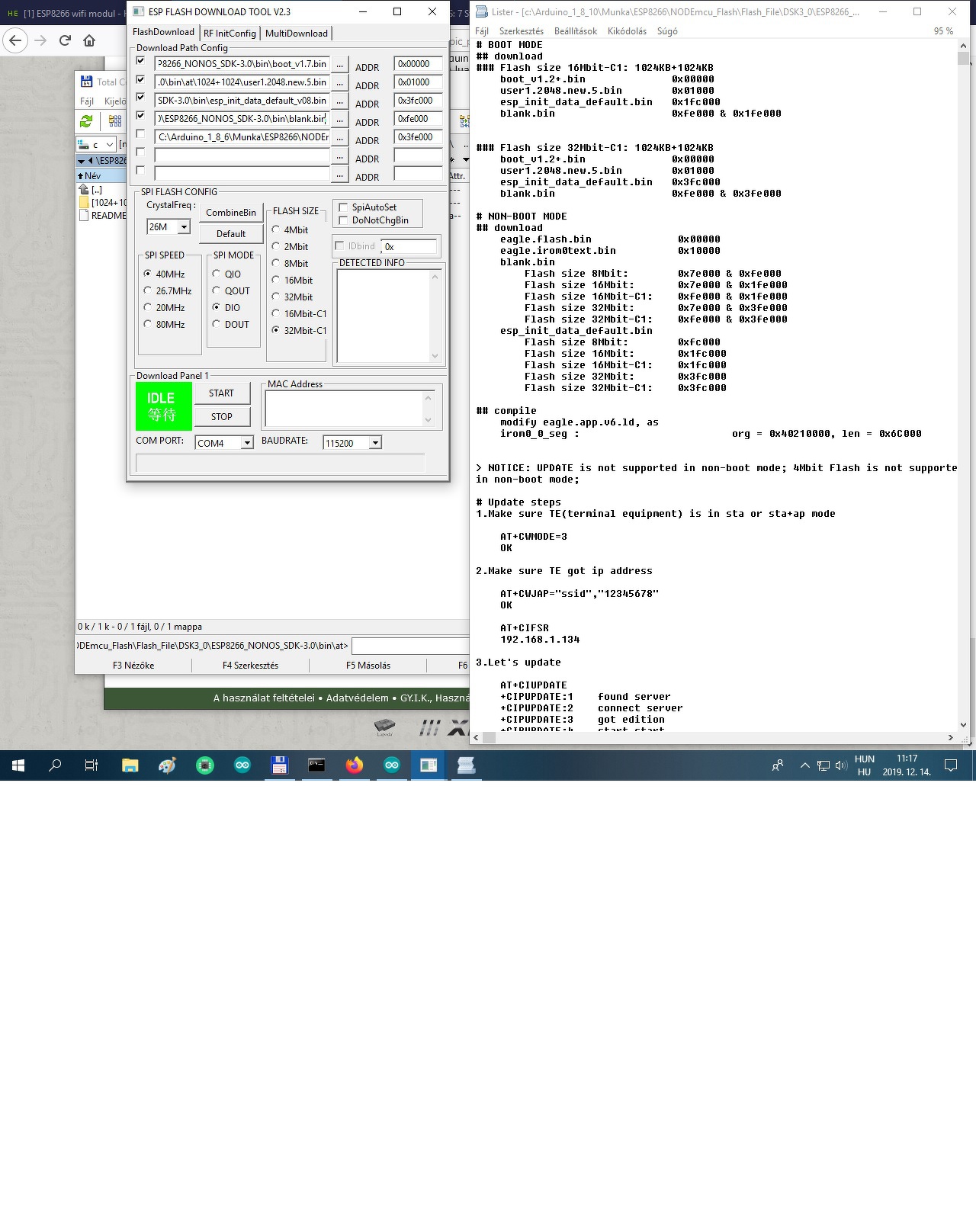Open the first Arduino IDE taskbar icon
This screenshot has height=1232, width=976.
pyautogui.click(x=242, y=765)
